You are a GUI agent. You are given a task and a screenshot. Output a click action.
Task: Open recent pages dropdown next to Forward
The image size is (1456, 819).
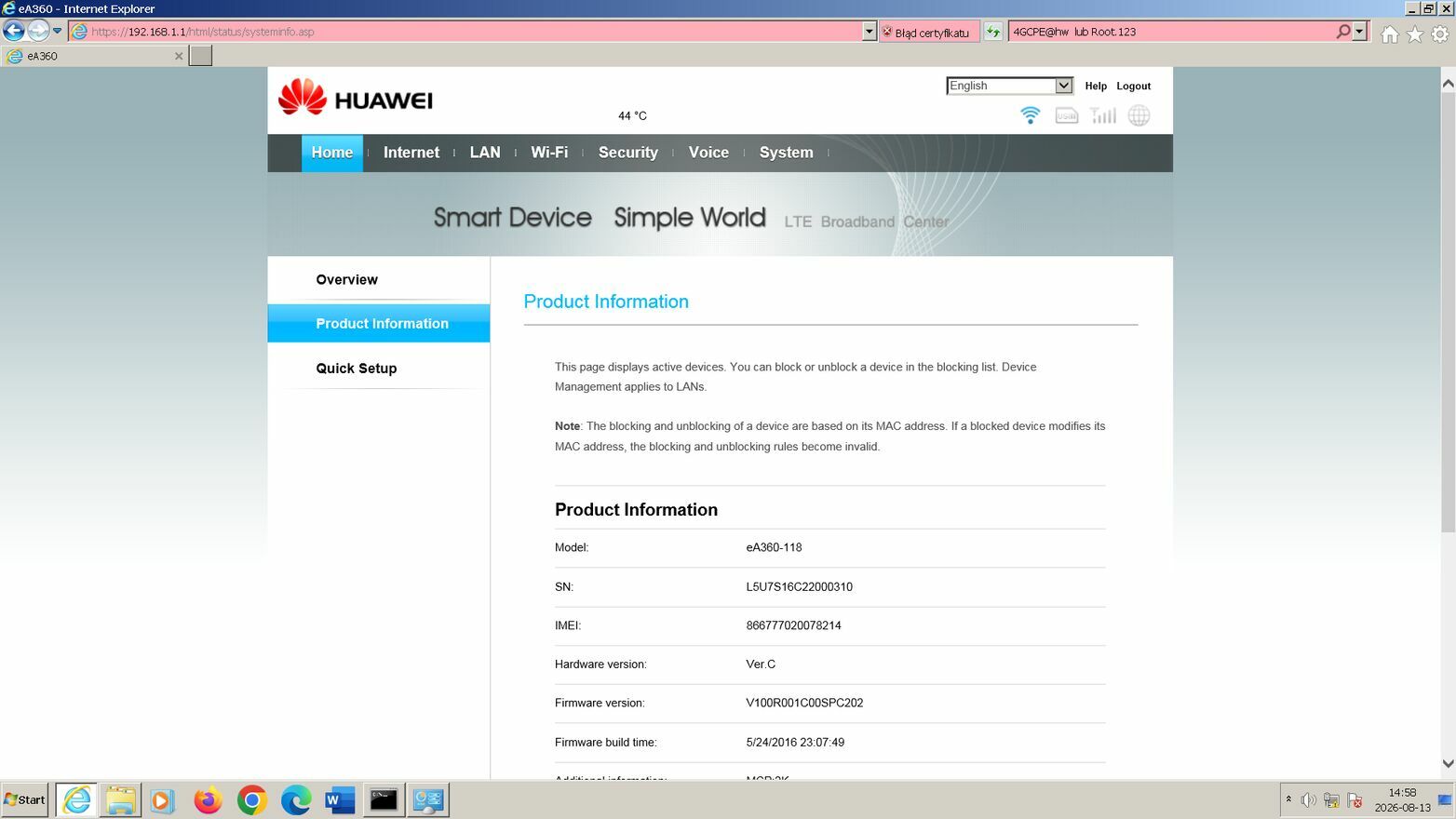[x=57, y=31]
